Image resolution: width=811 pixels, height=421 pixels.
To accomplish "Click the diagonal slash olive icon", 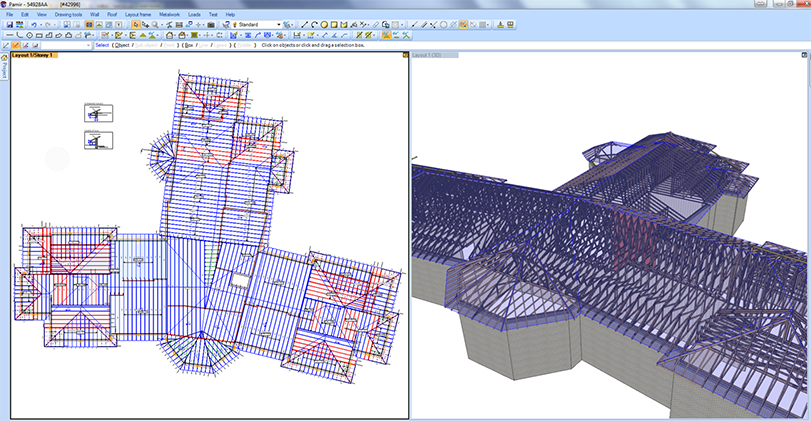I will click(359, 35).
